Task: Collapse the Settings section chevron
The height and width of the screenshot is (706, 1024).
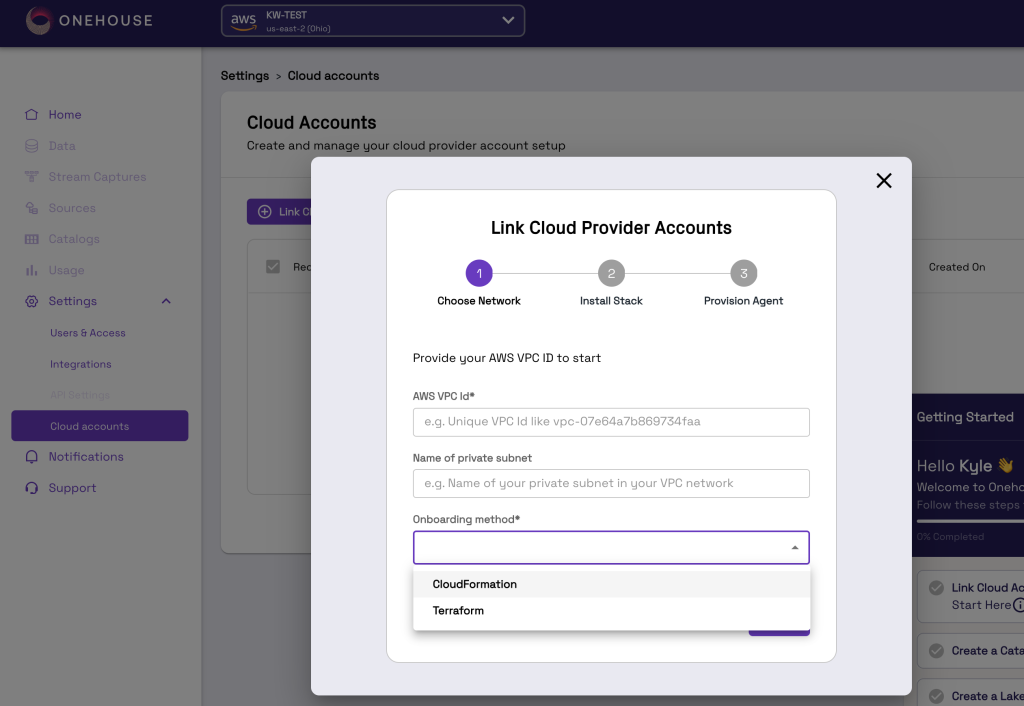Action: point(166,300)
